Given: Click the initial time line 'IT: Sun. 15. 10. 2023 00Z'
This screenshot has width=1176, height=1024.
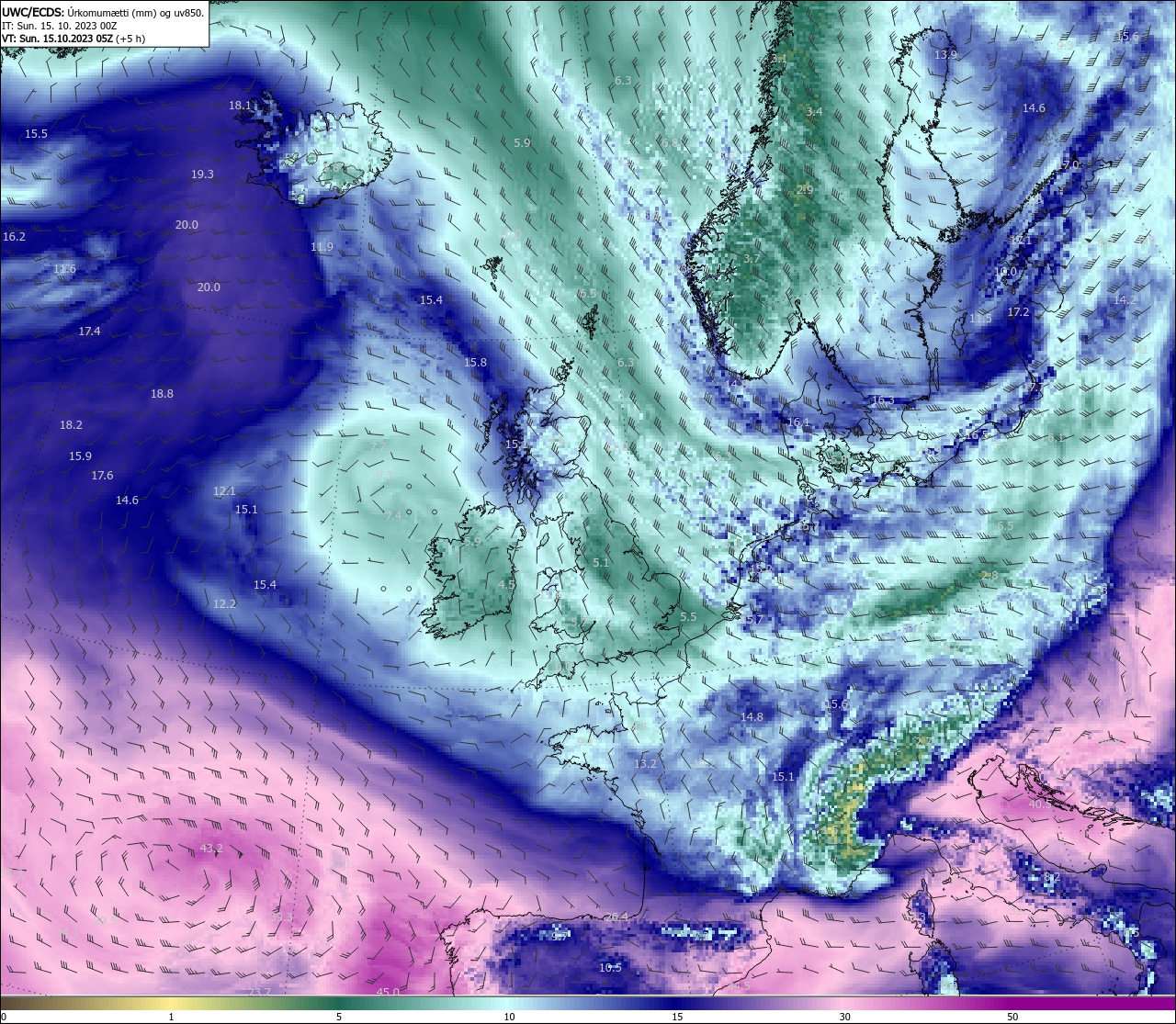Looking at the screenshot, I should click(59, 26).
